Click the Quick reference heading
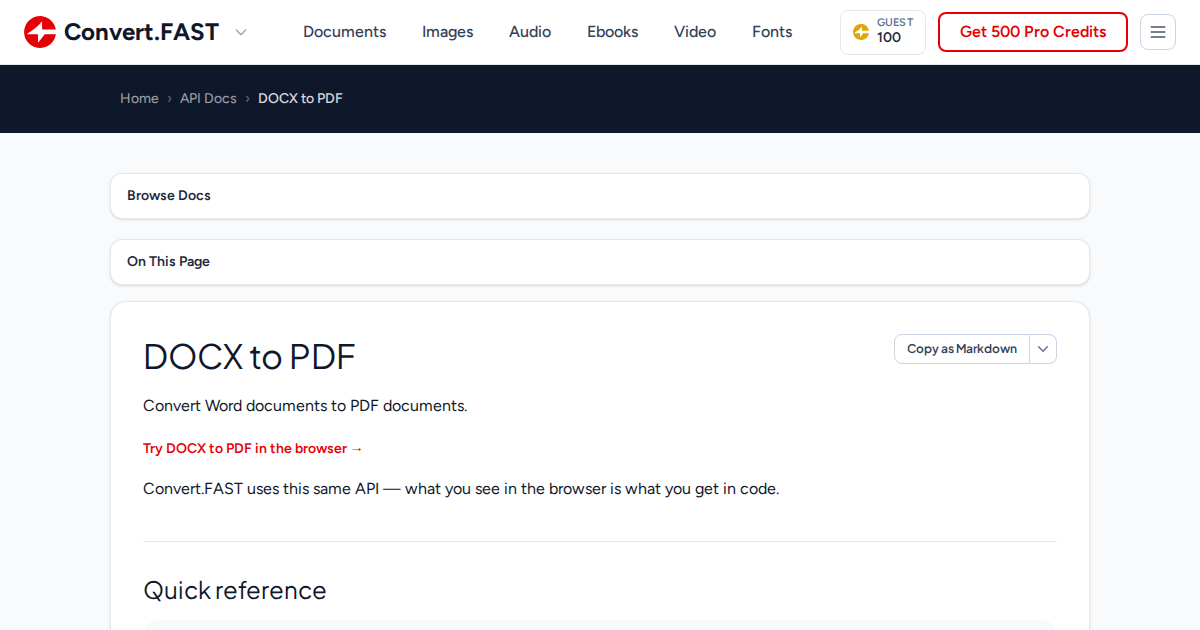The width and height of the screenshot is (1200, 630). 235,590
